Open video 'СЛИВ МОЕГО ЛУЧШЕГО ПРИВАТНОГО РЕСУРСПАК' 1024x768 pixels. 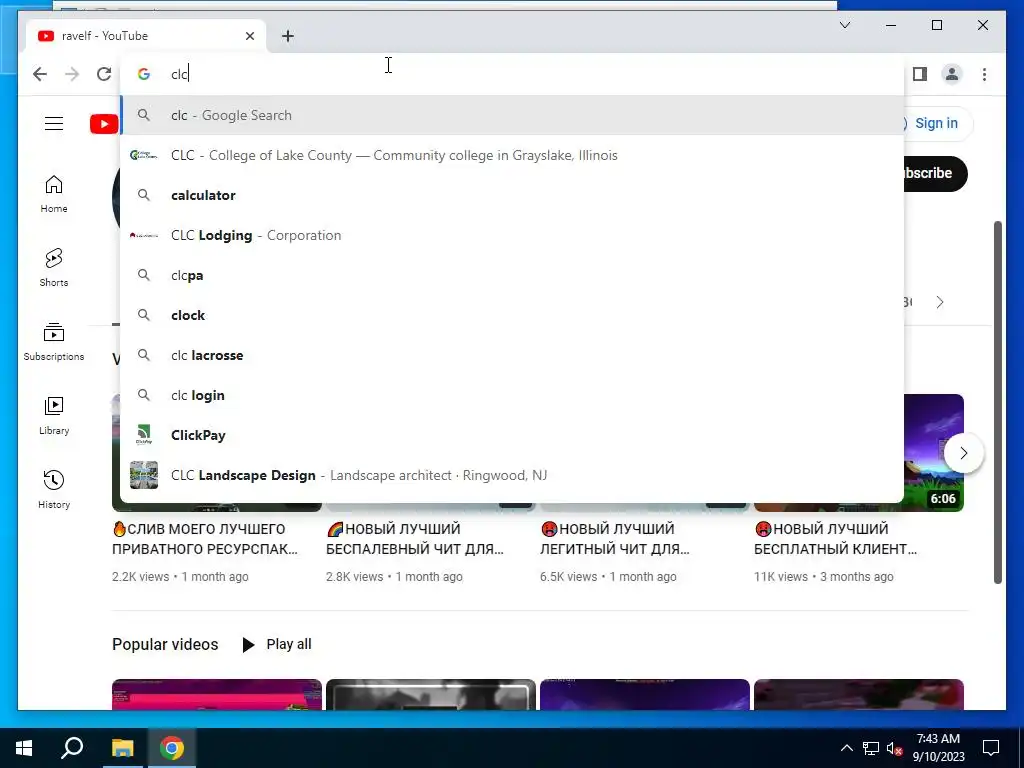204,539
